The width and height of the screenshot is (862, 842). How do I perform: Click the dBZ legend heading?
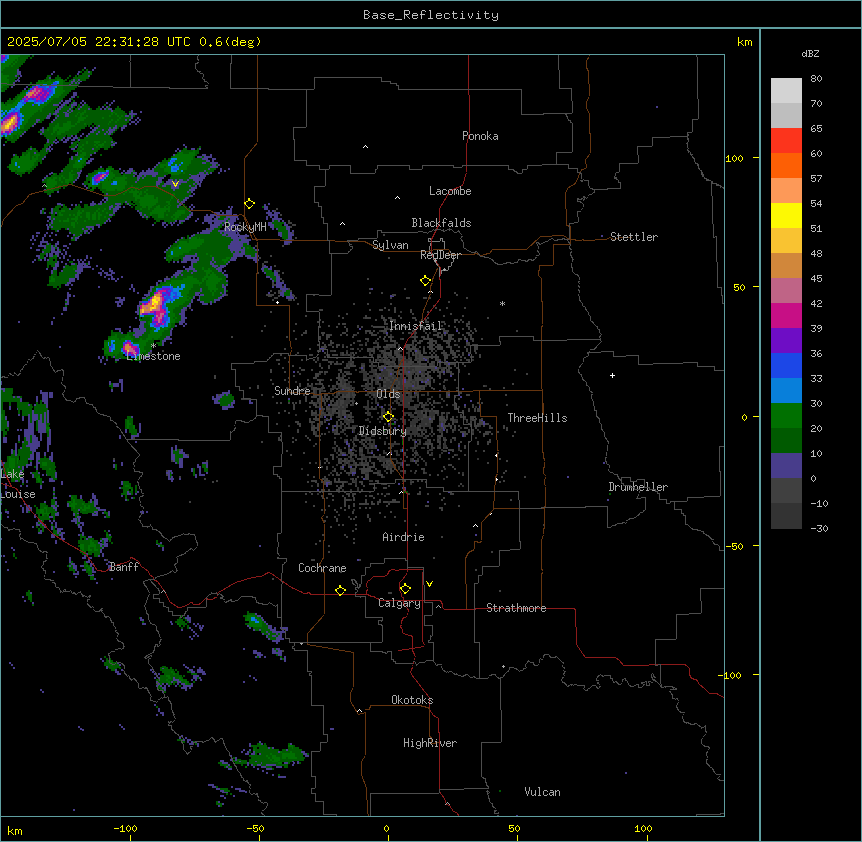click(x=810, y=54)
